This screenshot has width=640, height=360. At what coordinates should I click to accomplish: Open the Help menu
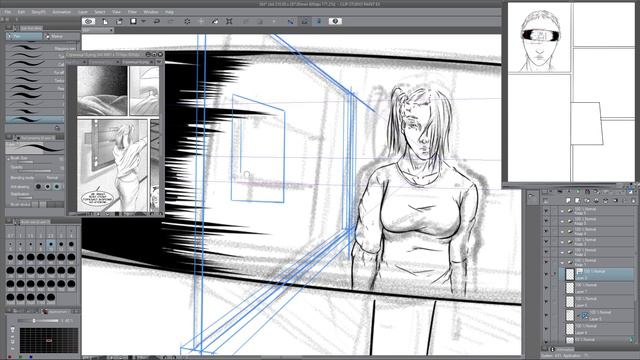point(169,12)
